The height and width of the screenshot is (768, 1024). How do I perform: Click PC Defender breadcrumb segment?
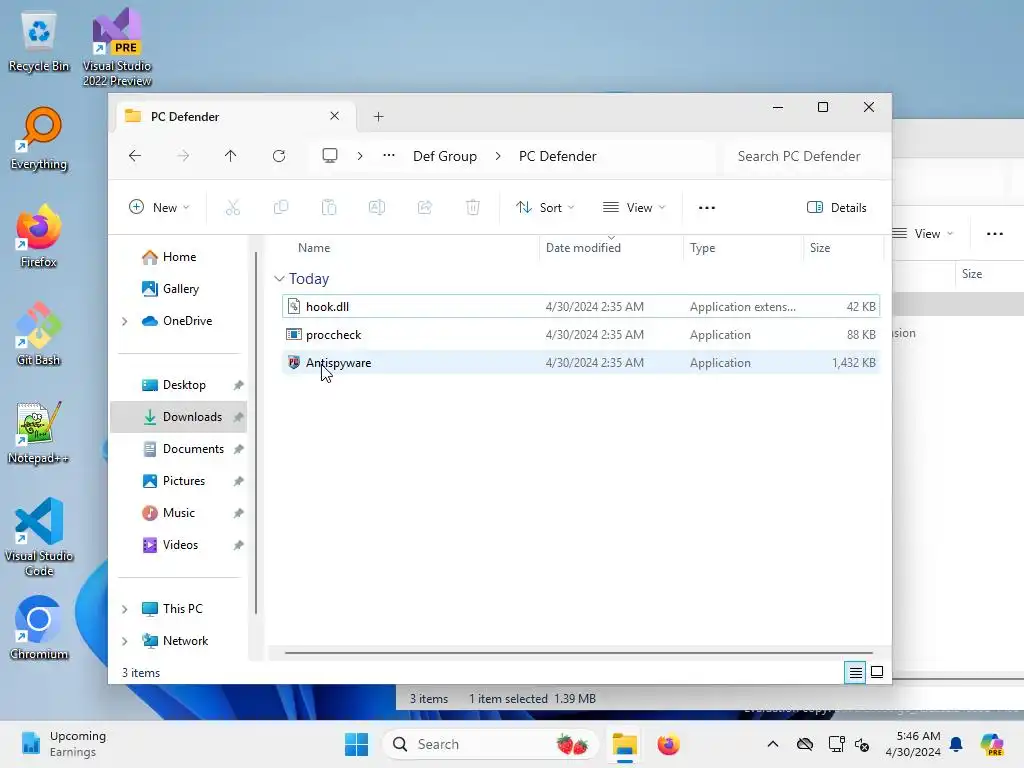(x=558, y=156)
